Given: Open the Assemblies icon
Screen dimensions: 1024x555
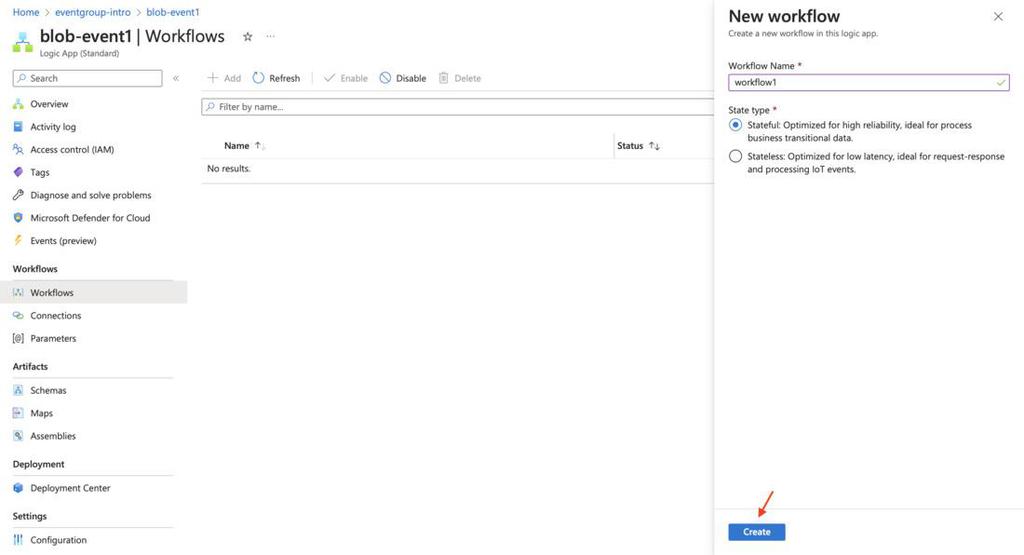Looking at the screenshot, I should pos(18,436).
